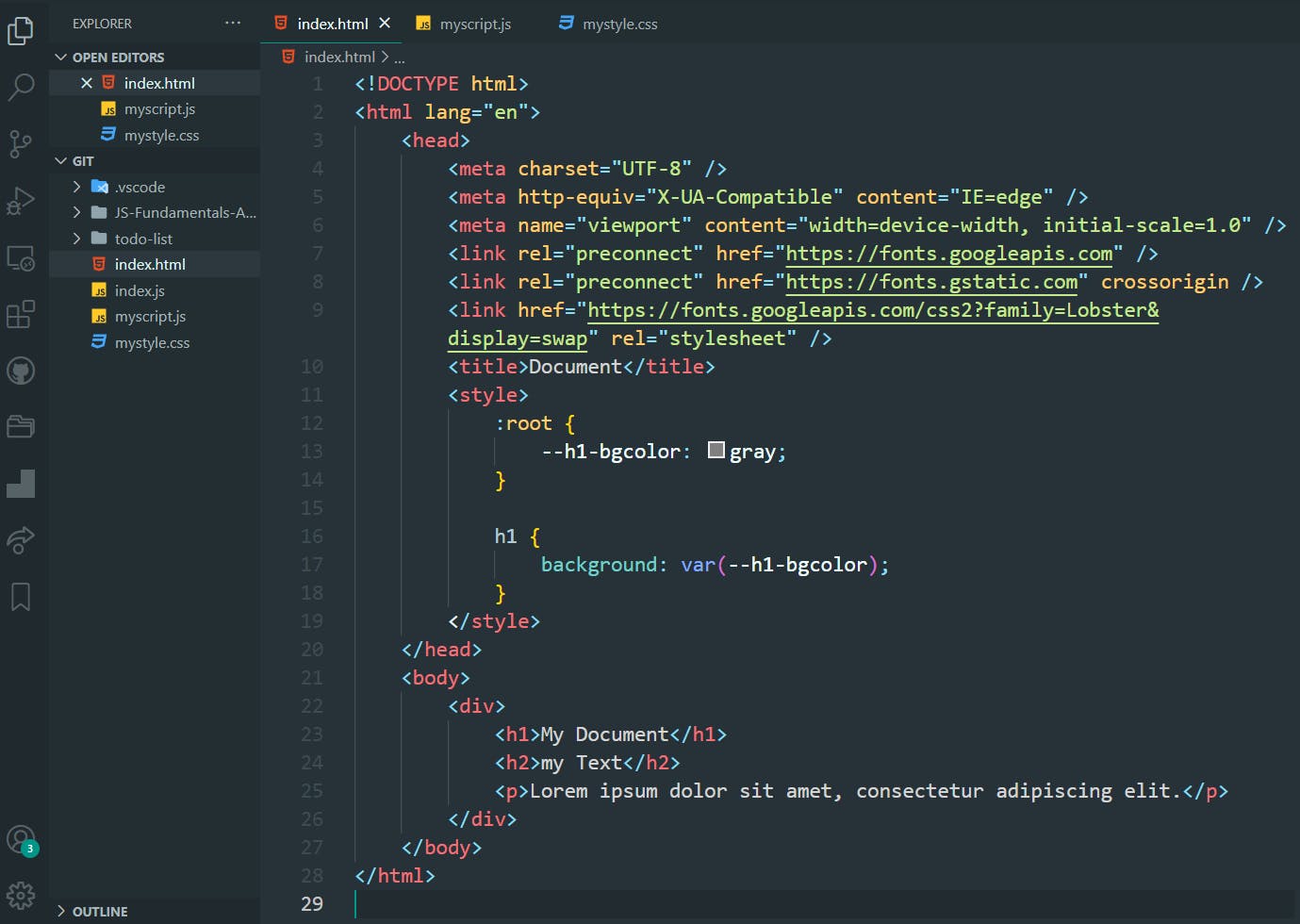Open the JS-Fundamentals-A... folder

tap(155, 212)
